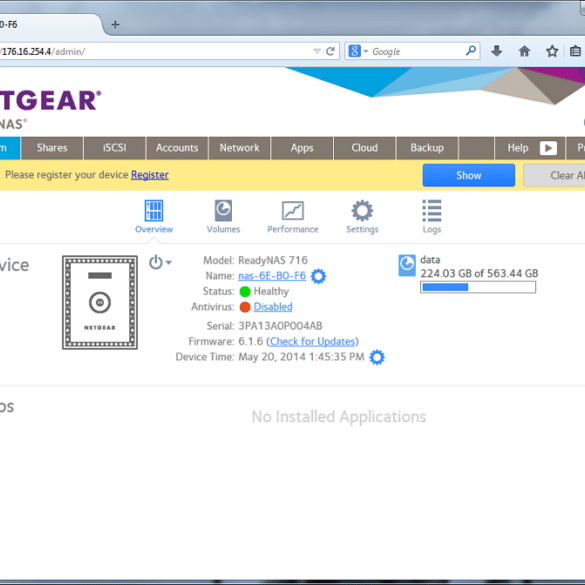Switch to the iSCSI tab
The height and width of the screenshot is (585, 585).
[x=115, y=148]
